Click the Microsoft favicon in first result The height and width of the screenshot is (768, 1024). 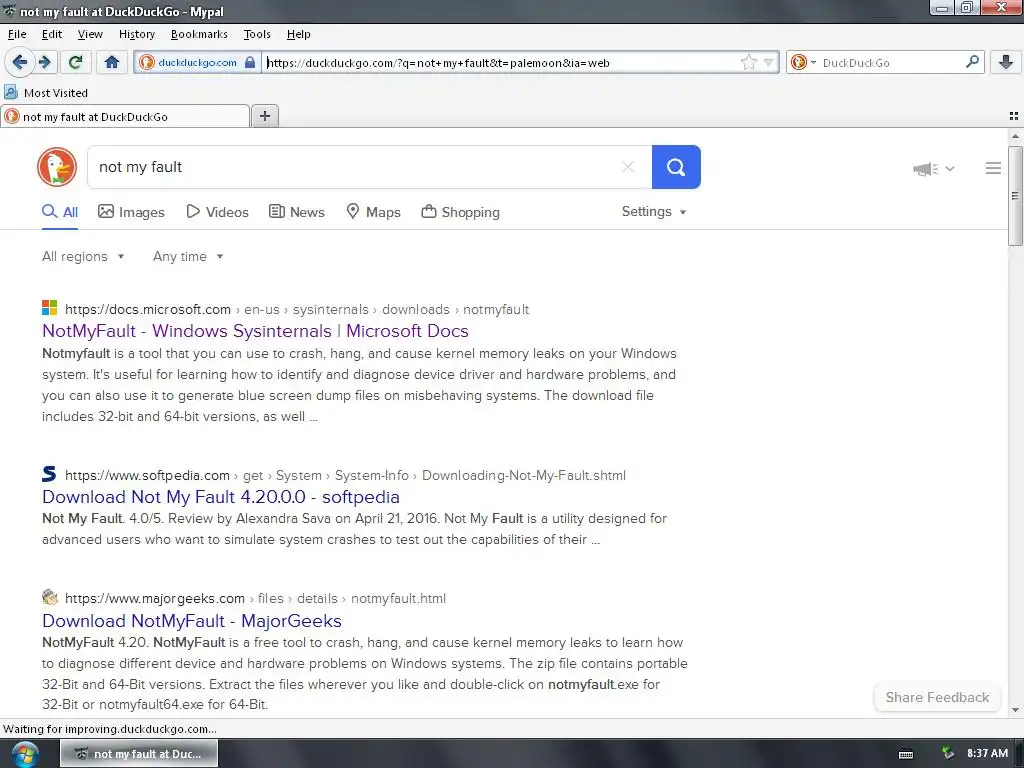pos(50,308)
